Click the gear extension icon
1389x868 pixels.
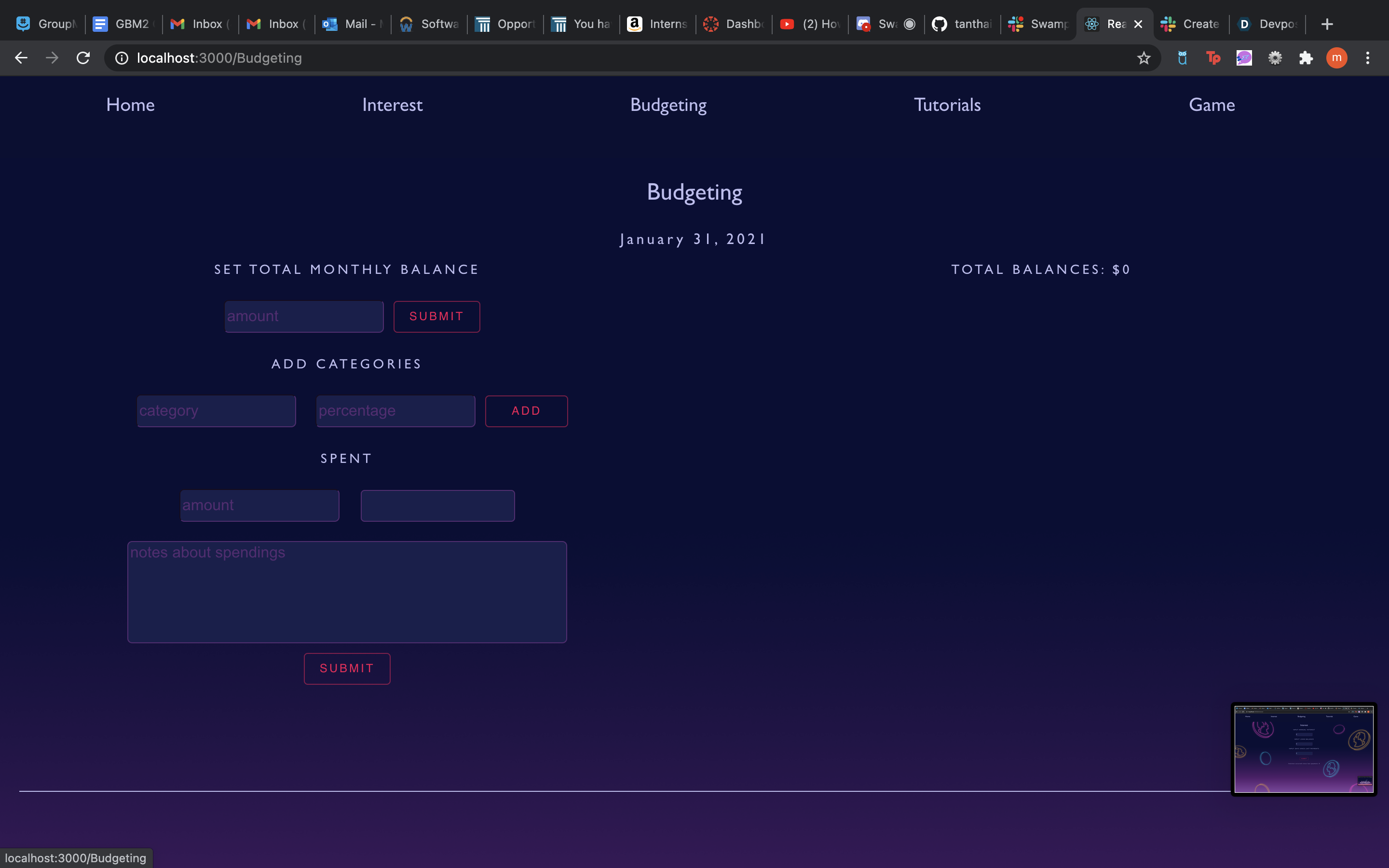click(x=1275, y=58)
